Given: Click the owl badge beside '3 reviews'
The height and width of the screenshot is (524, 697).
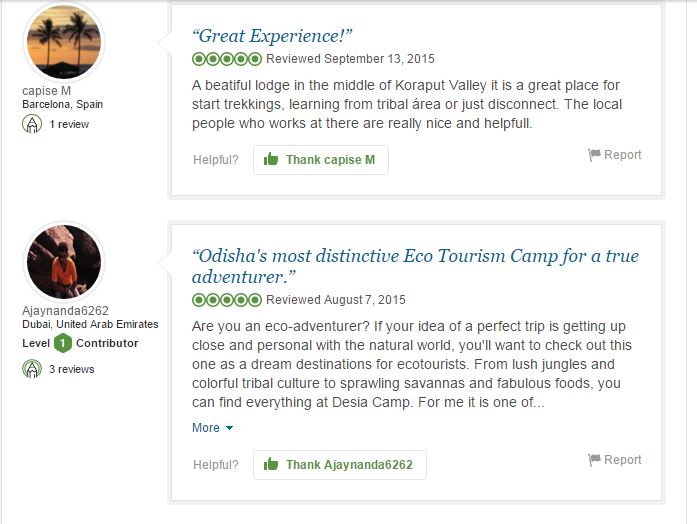Looking at the screenshot, I should [x=32, y=369].
